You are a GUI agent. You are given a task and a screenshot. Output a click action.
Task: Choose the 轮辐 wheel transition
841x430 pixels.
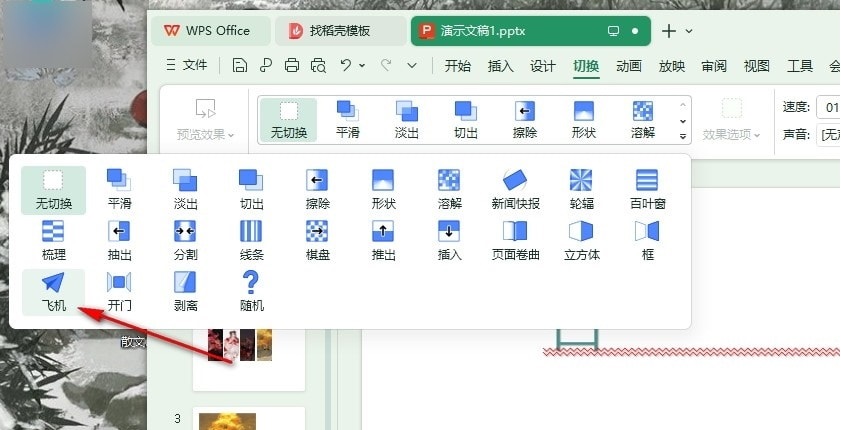[x=581, y=188]
